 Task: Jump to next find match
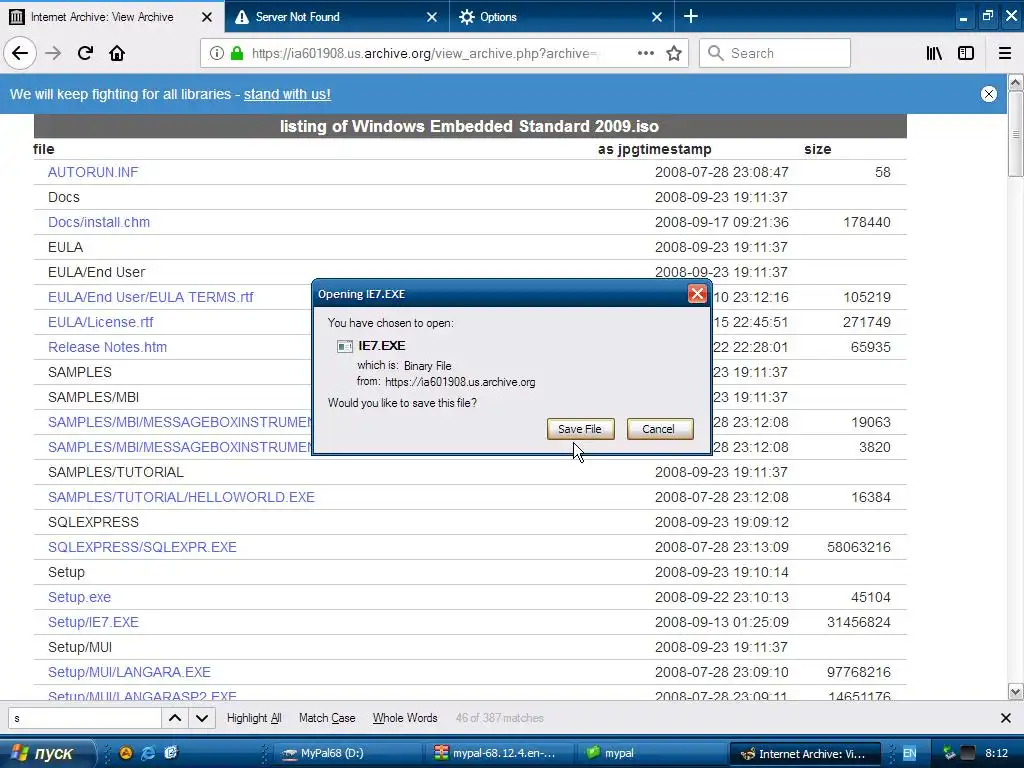202,718
